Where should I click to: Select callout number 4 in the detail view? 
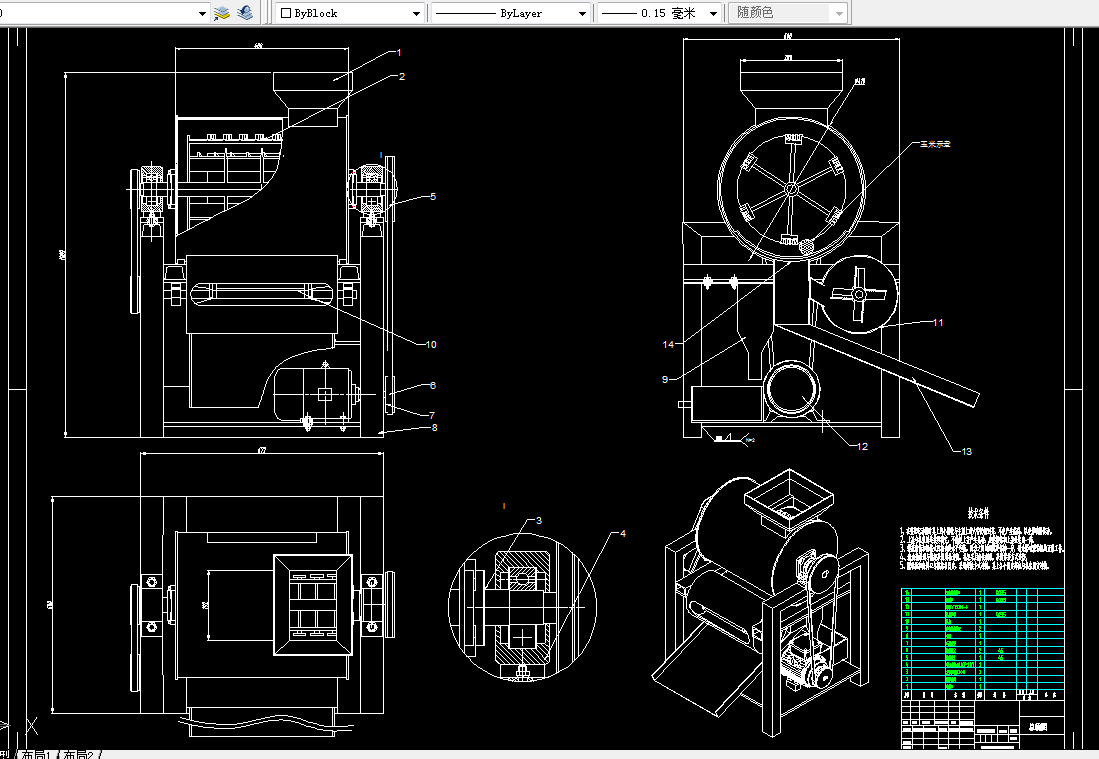pos(622,533)
